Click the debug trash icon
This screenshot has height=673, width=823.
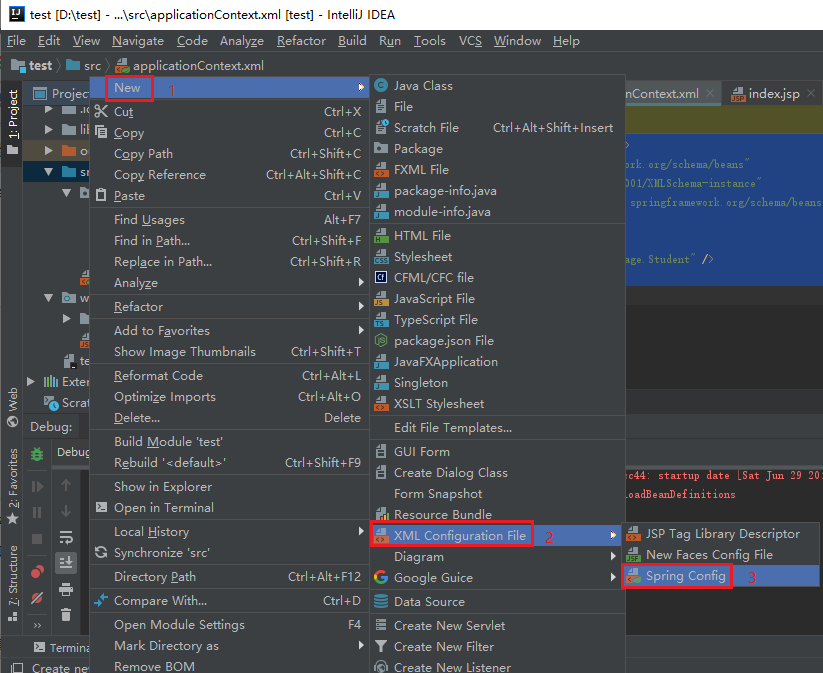pyautogui.click(x=66, y=614)
